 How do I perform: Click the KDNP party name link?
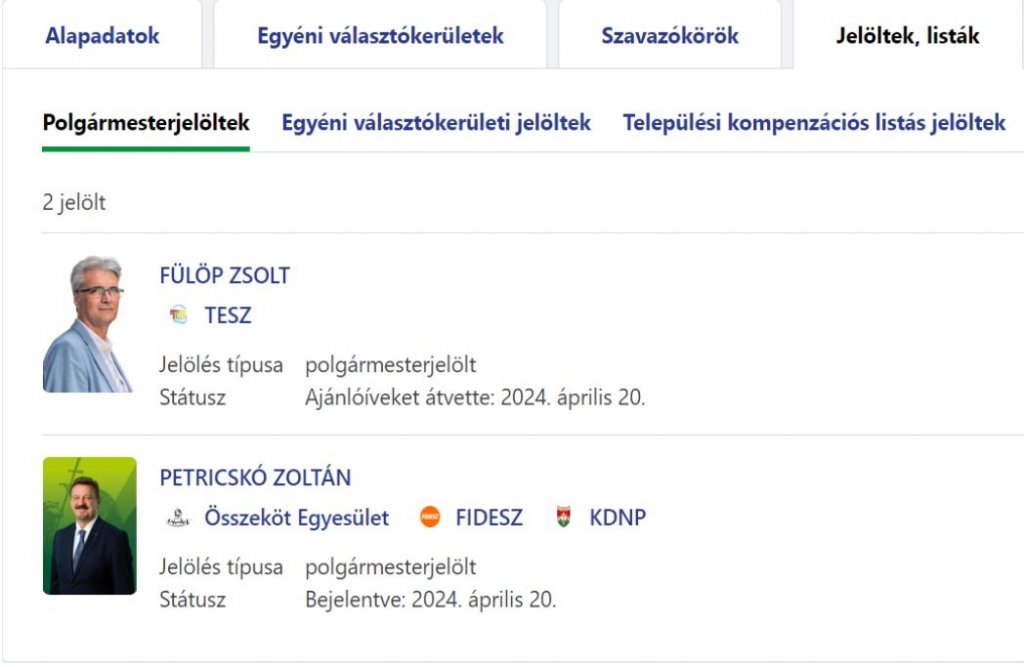(617, 518)
